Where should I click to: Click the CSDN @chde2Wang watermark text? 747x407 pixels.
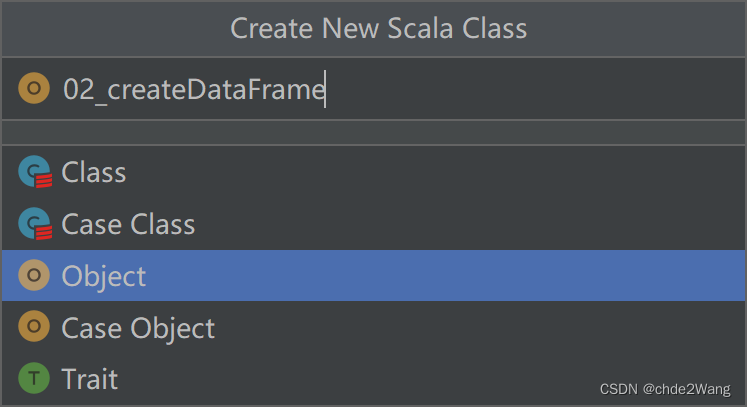coord(665,389)
